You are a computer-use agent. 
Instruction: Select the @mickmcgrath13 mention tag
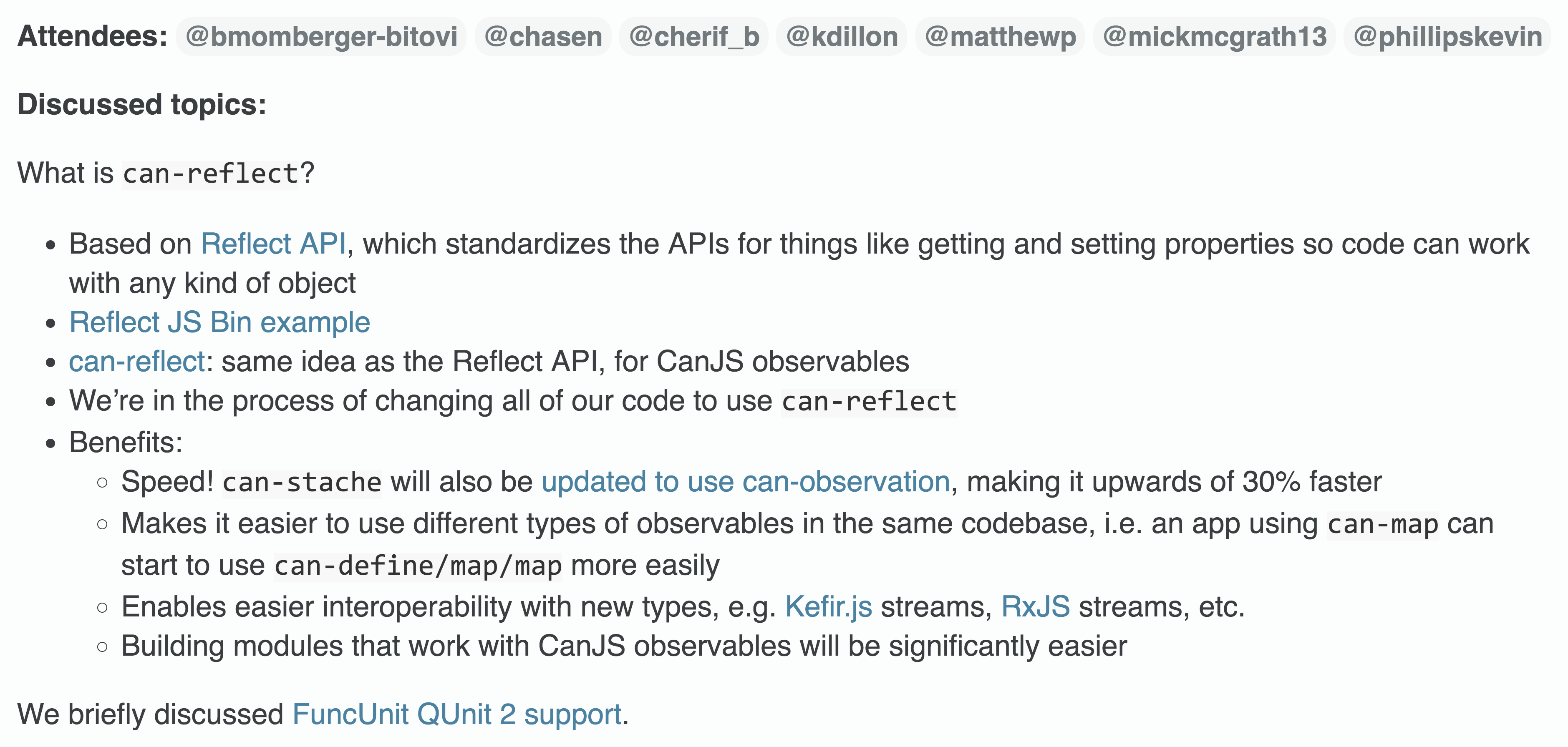click(1214, 37)
